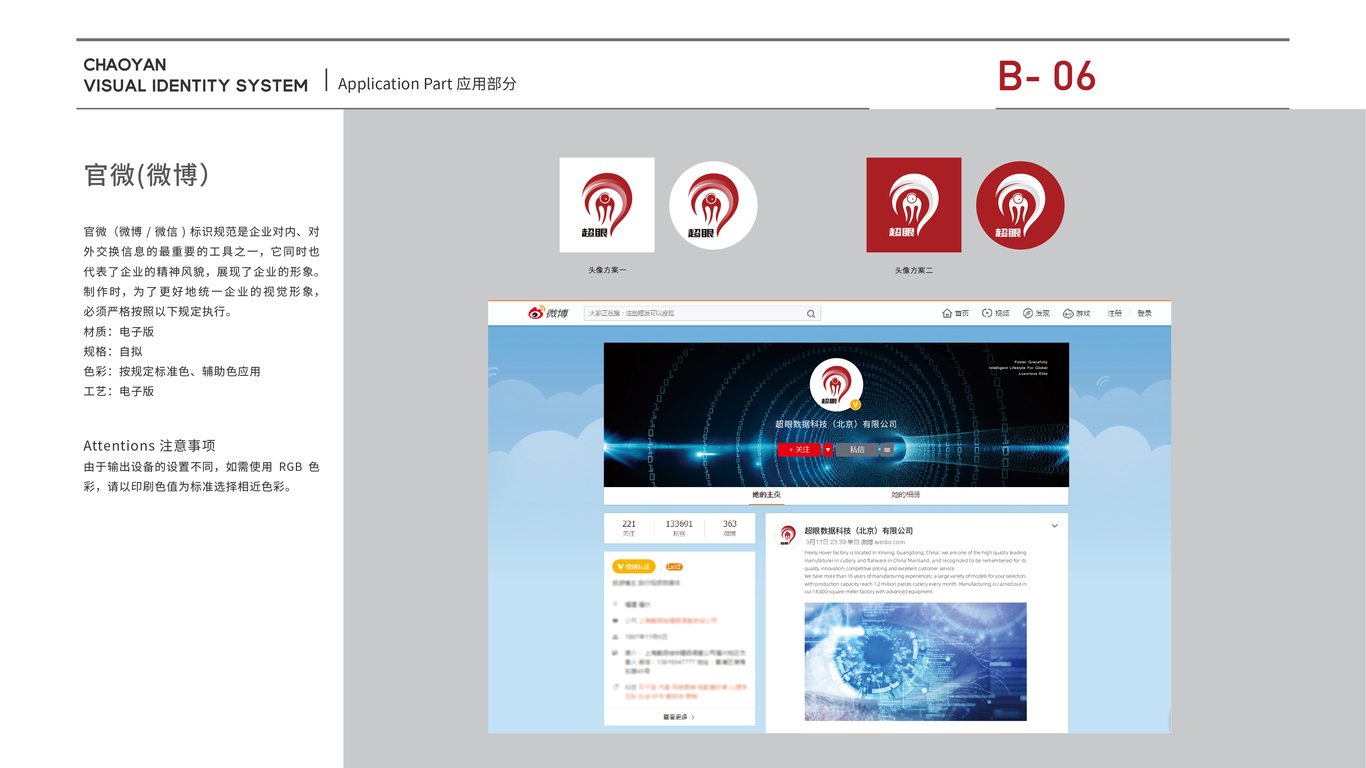Image resolution: width=1366 pixels, height=768 pixels.
Task: Expand 查看更多 at the info card bottom
Action: pos(679,717)
